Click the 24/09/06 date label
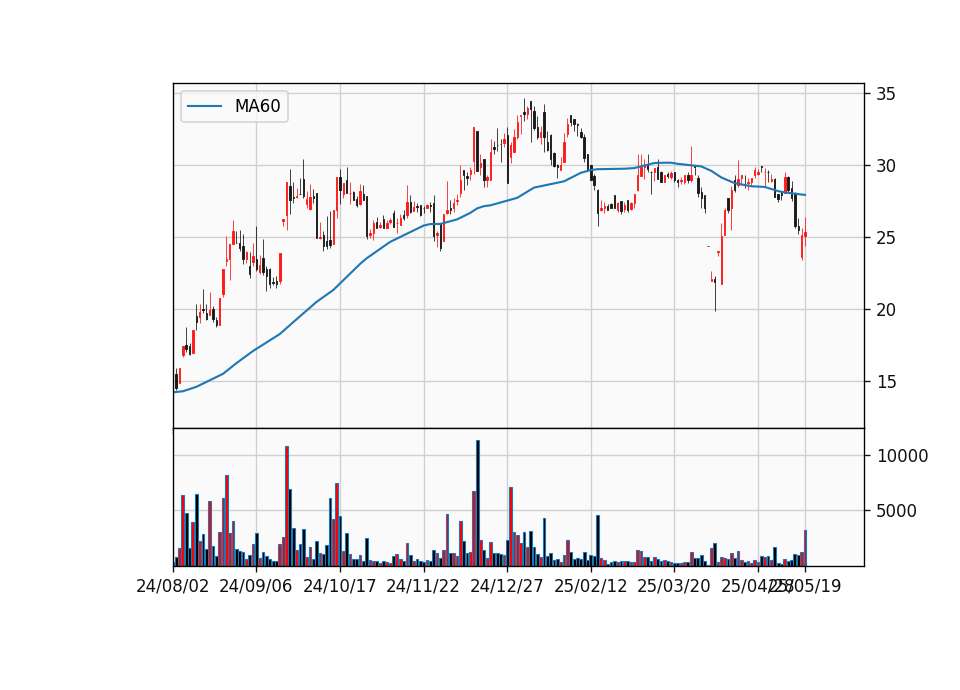 (x=255, y=586)
